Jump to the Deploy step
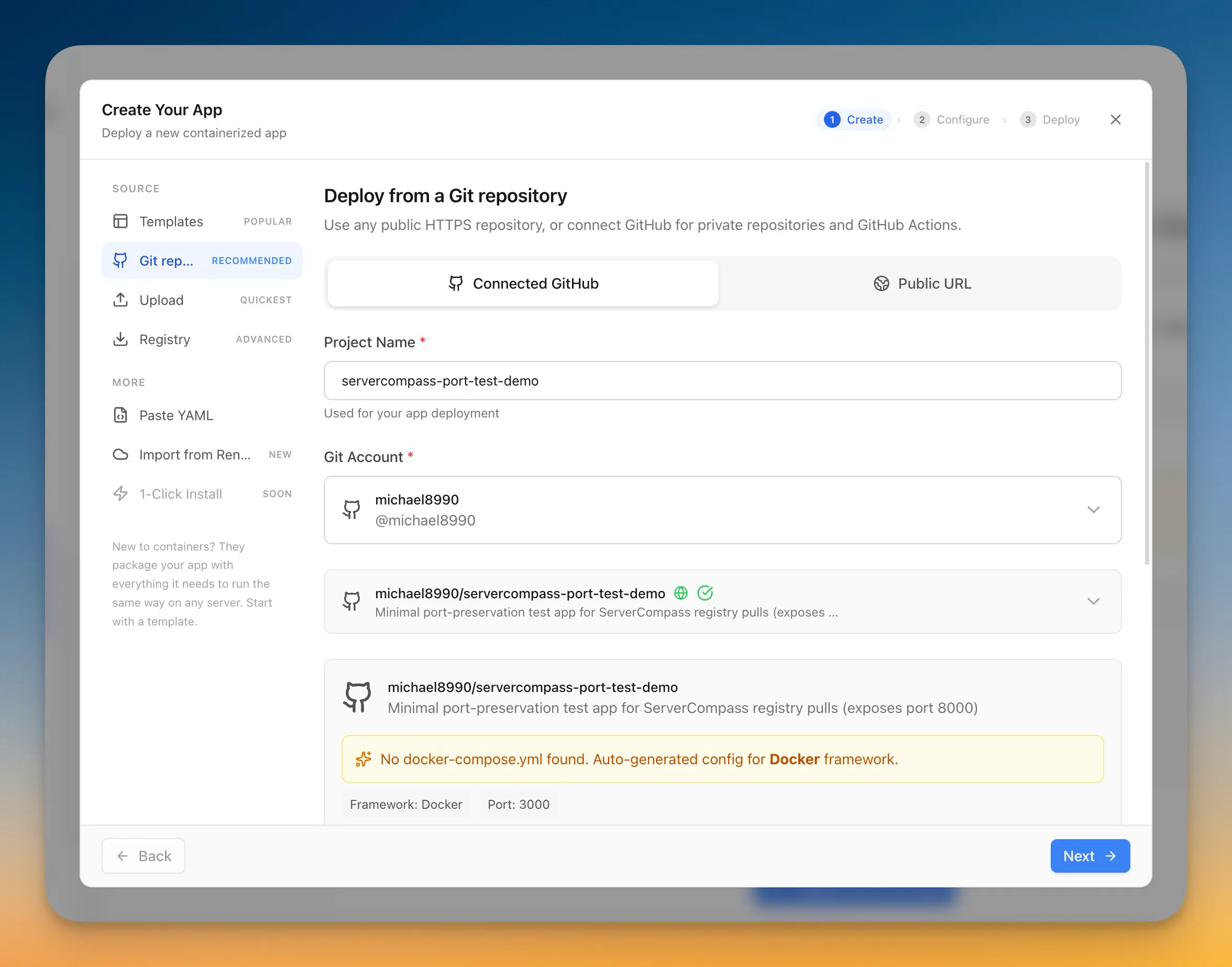This screenshot has height=967, width=1232. tap(1050, 119)
